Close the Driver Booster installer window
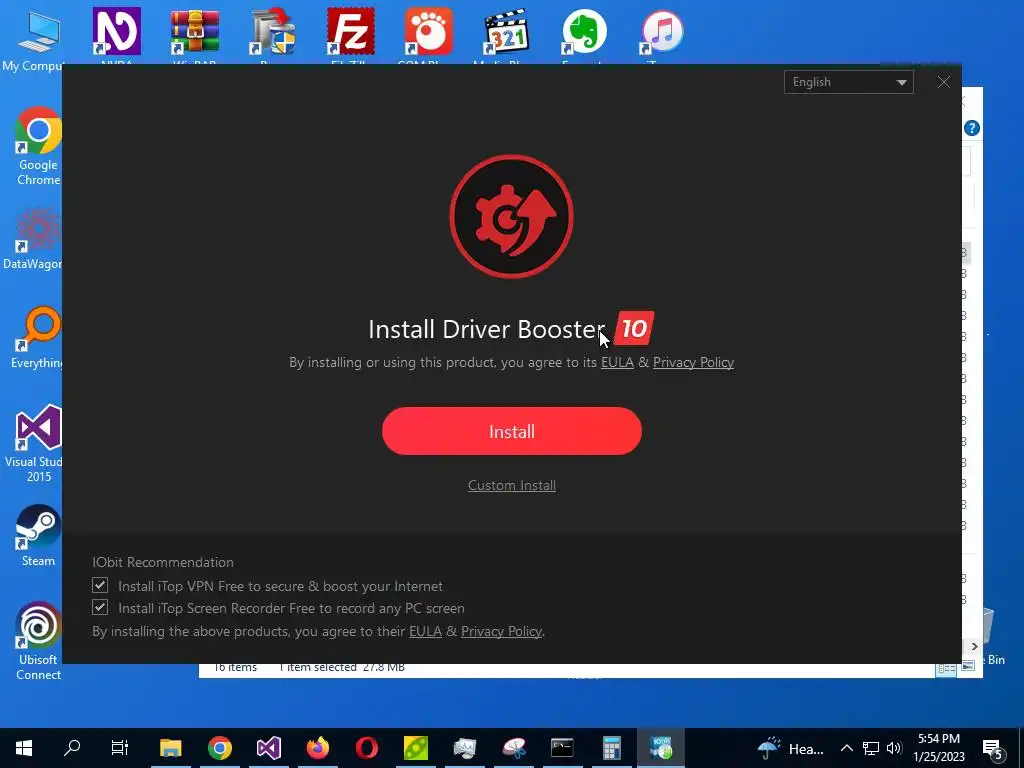Viewport: 1024px width, 768px height. tap(944, 82)
